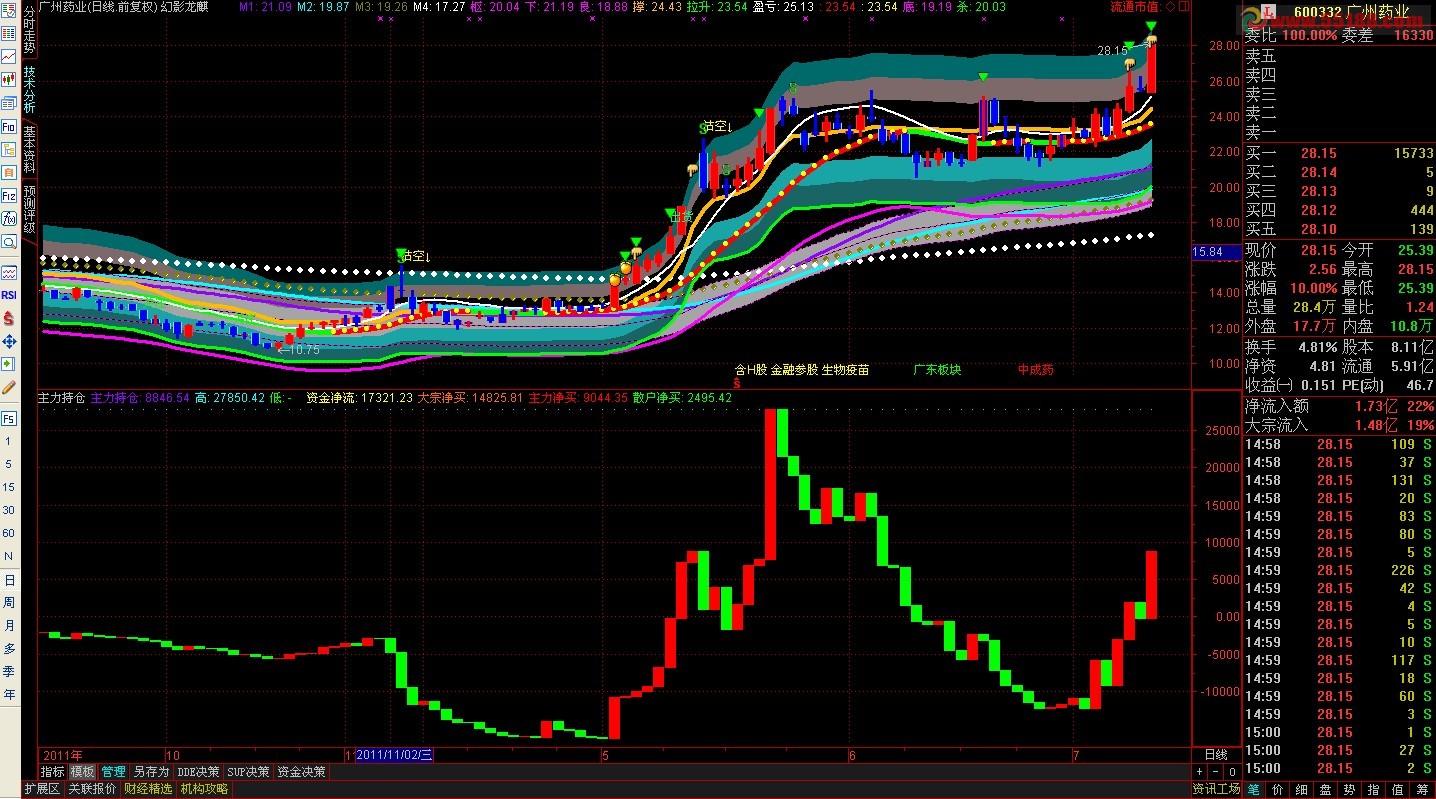
Task: Switch to the 模板 tab
Action: pos(82,772)
